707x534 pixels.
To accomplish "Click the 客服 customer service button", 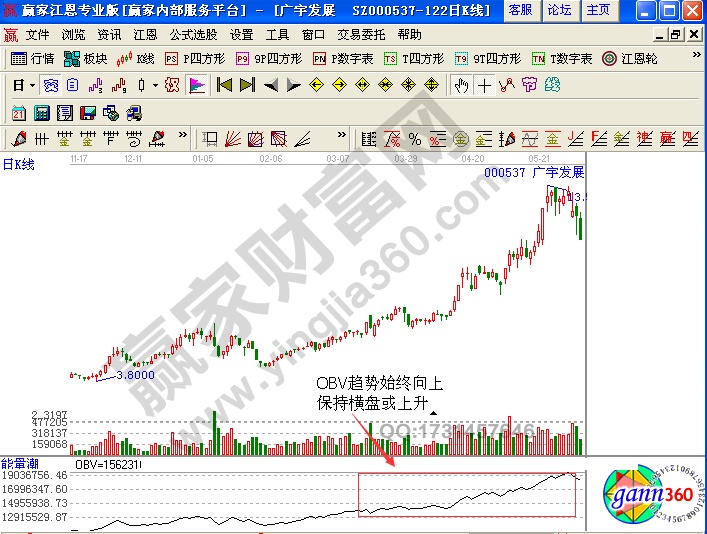I will coord(520,10).
